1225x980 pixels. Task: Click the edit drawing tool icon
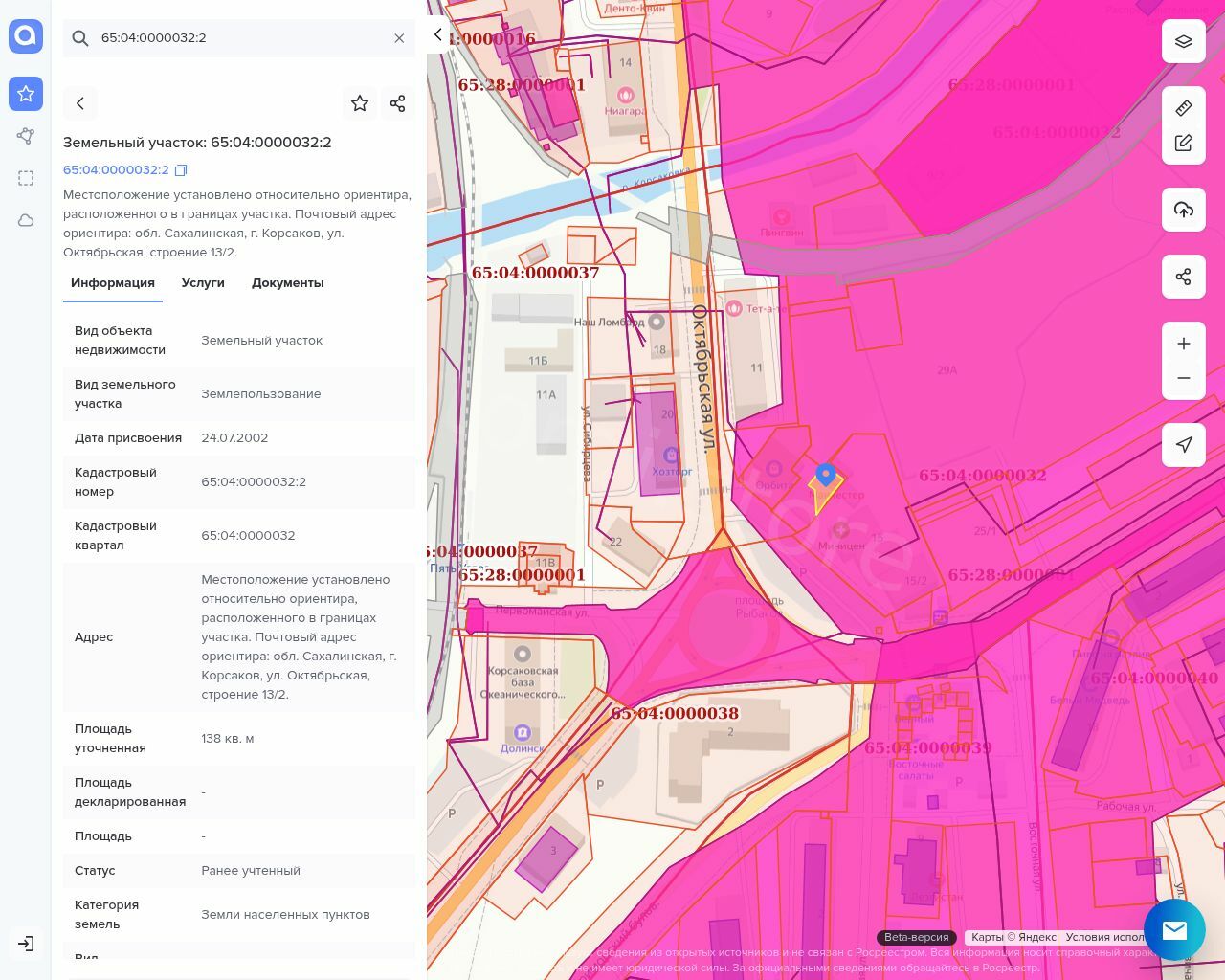coord(1183,144)
